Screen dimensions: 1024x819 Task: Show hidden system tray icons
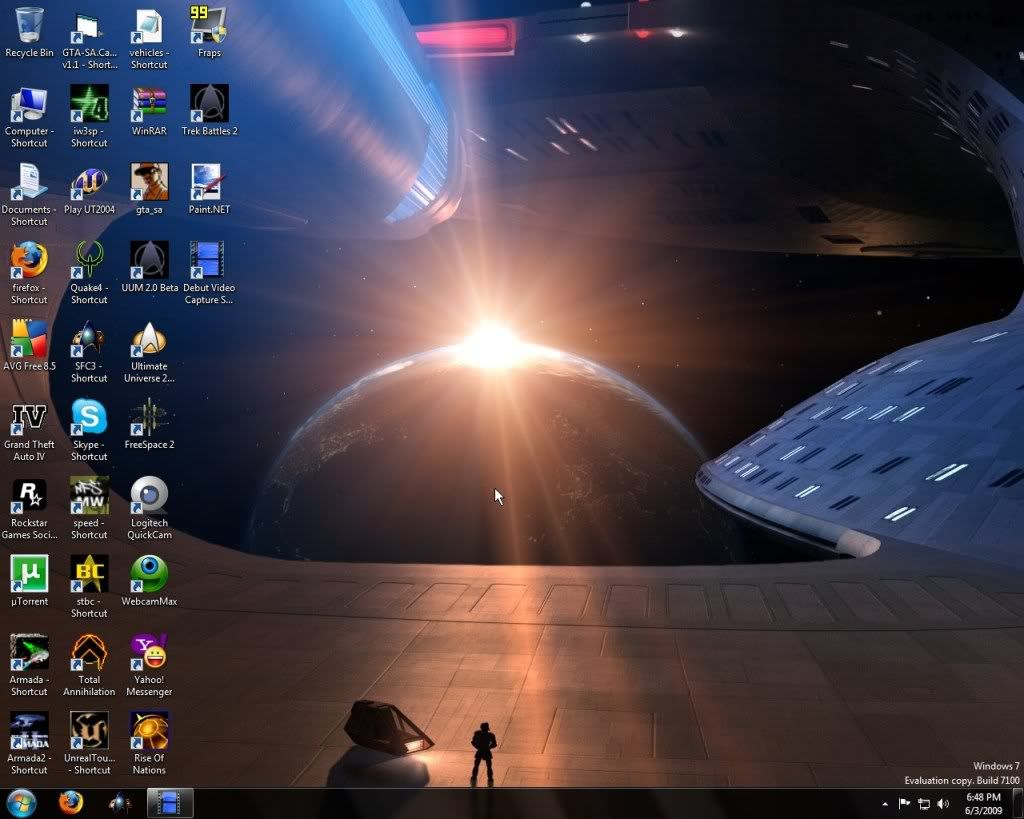tap(885, 804)
